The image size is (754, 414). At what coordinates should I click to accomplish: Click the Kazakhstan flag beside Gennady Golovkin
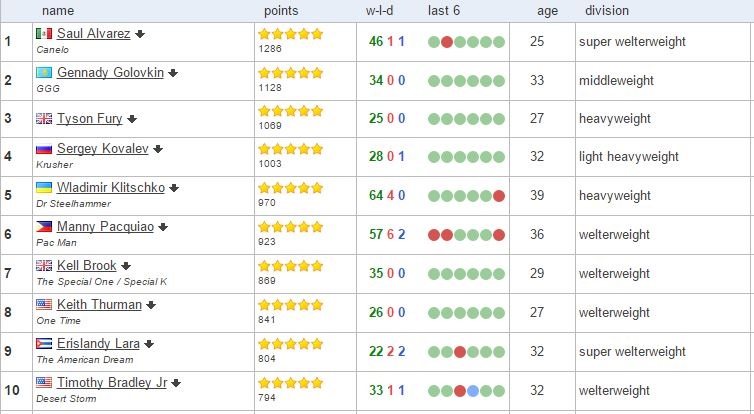click(44, 72)
